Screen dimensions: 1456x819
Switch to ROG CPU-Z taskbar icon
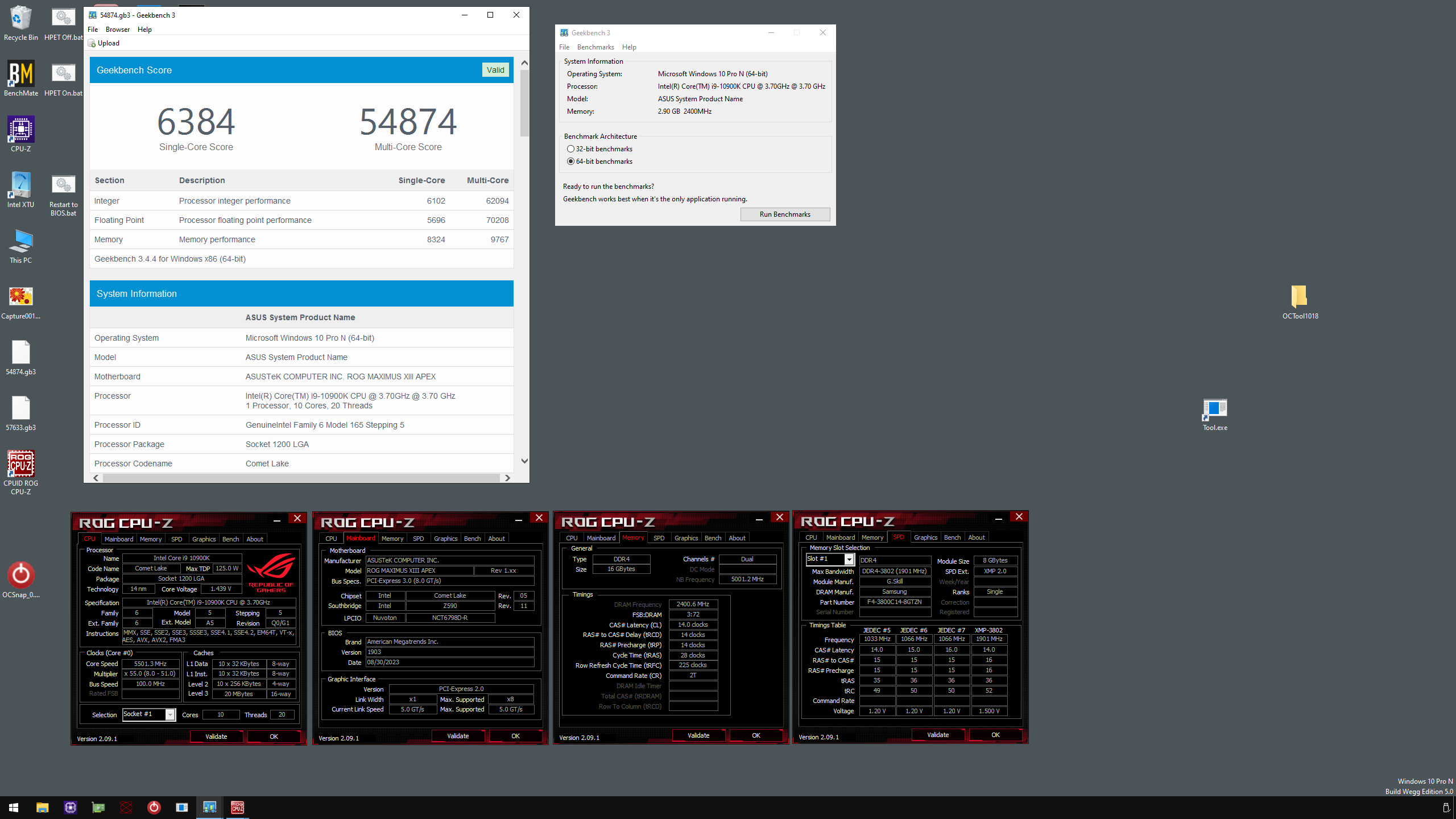coord(237,807)
